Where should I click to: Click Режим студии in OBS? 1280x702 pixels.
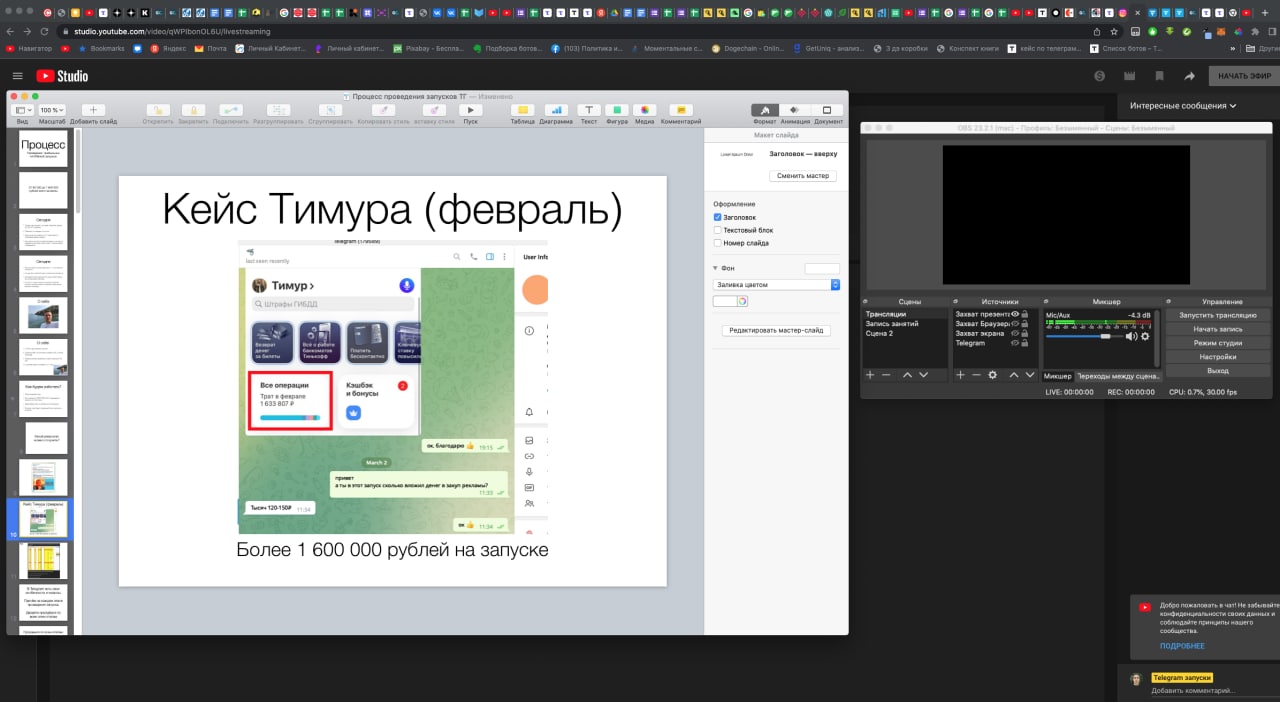(x=1217, y=343)
